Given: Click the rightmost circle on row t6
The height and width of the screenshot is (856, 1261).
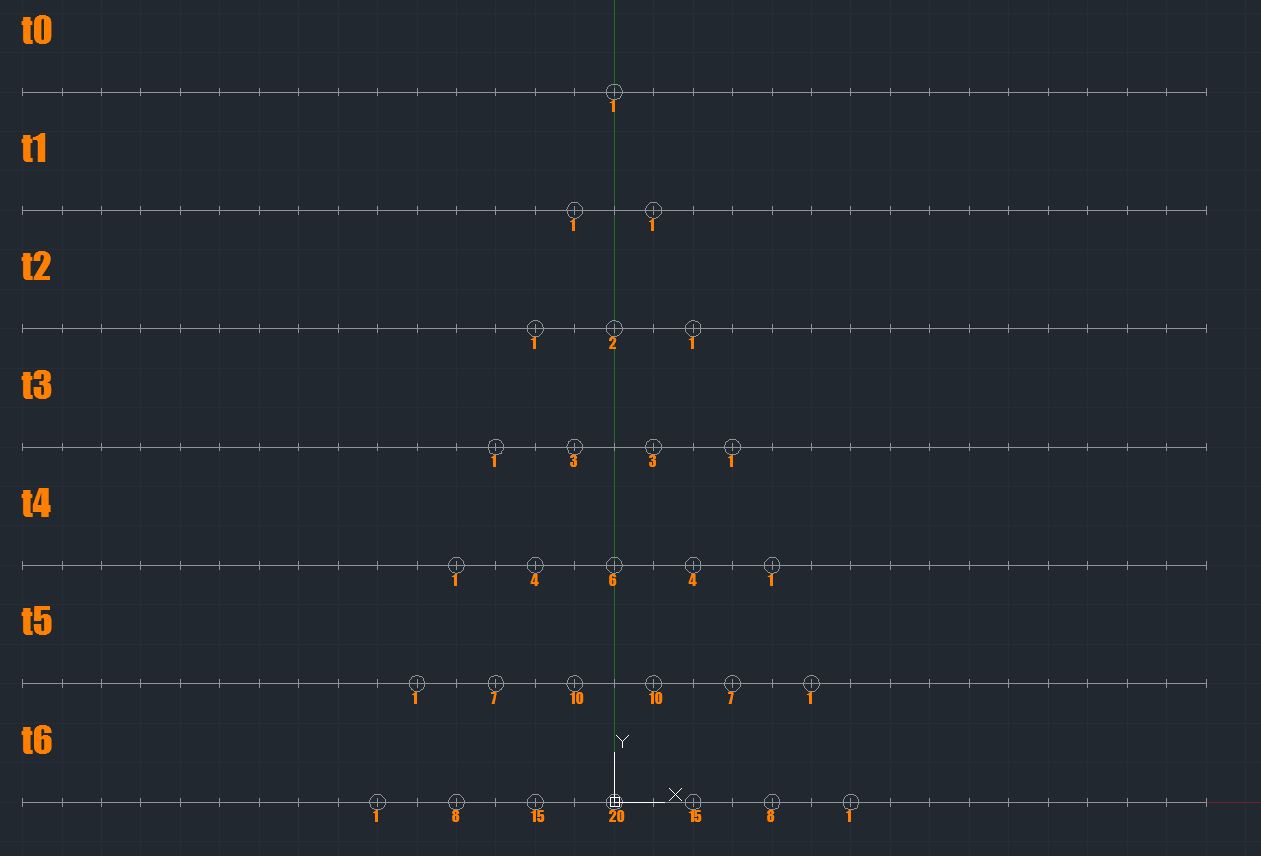Looking at the screenshot, I should pos(851,802).
